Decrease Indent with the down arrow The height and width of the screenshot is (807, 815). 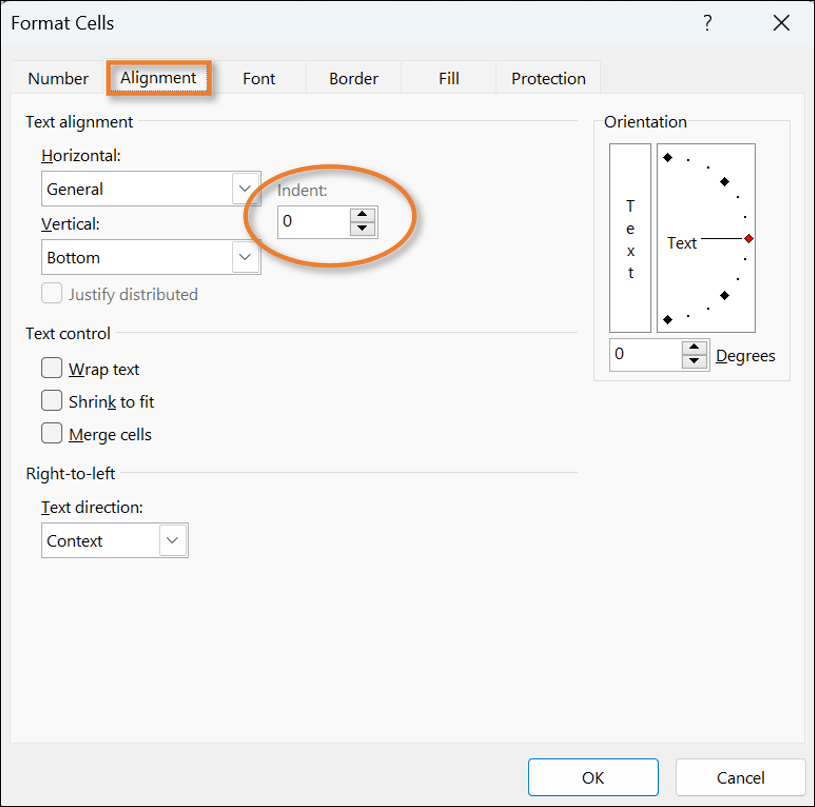tap(362, 228)
